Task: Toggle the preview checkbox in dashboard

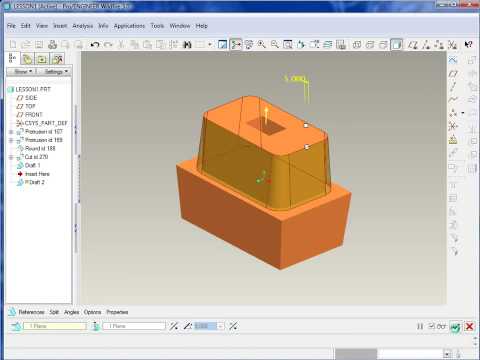Action: coord(432,326)
